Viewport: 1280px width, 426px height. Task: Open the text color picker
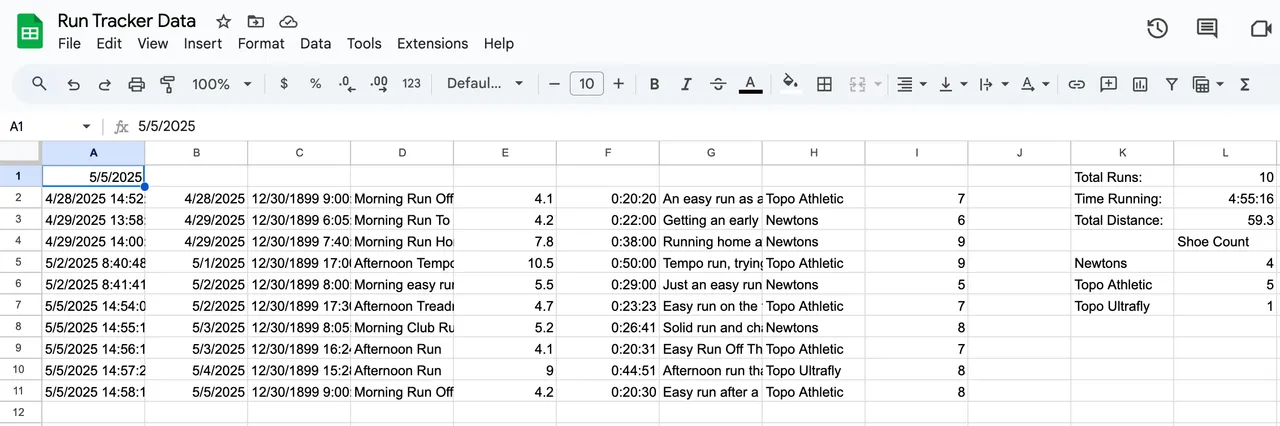tap(751, 84)
